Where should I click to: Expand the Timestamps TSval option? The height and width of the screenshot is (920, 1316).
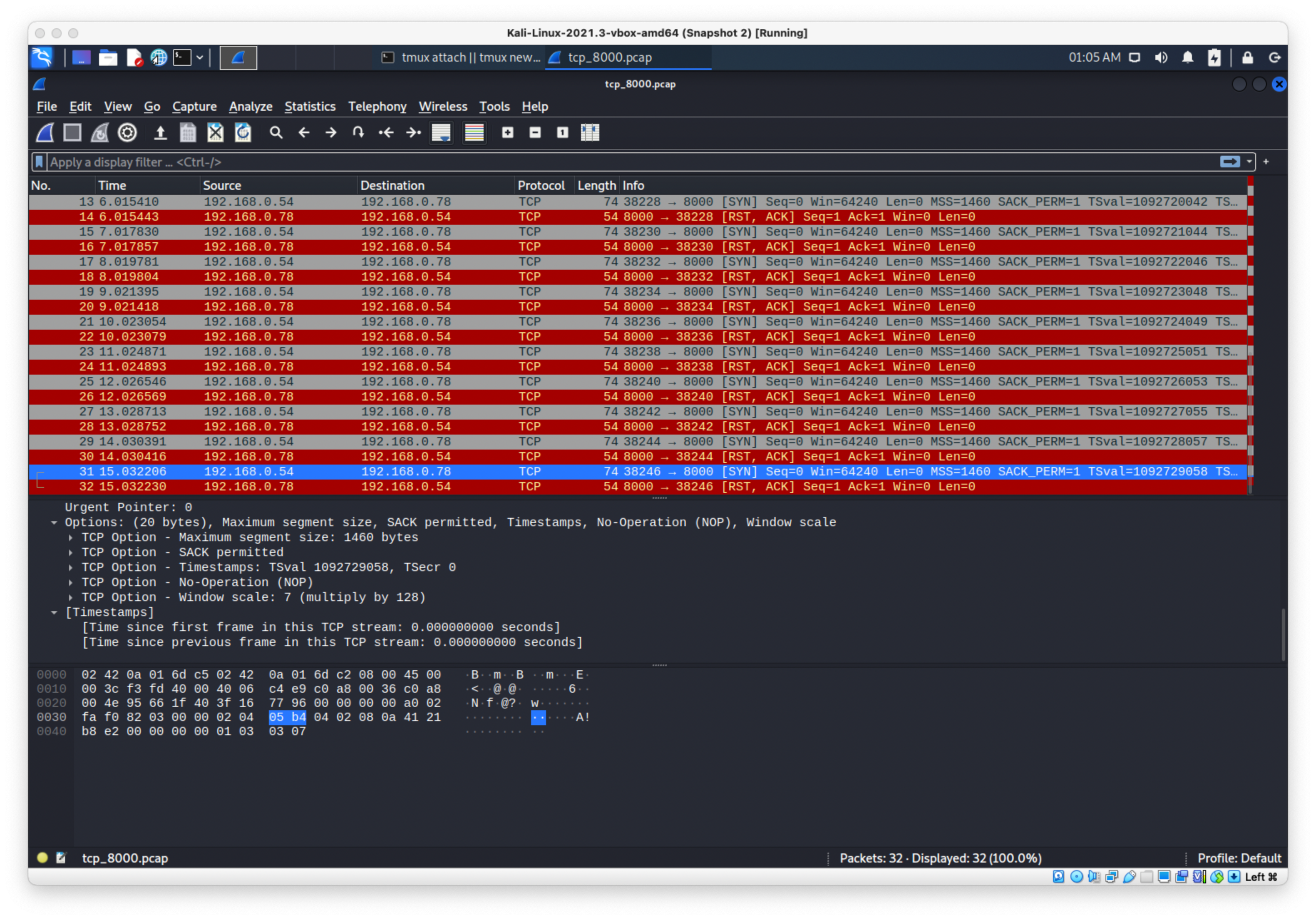[x=70, y=567]
